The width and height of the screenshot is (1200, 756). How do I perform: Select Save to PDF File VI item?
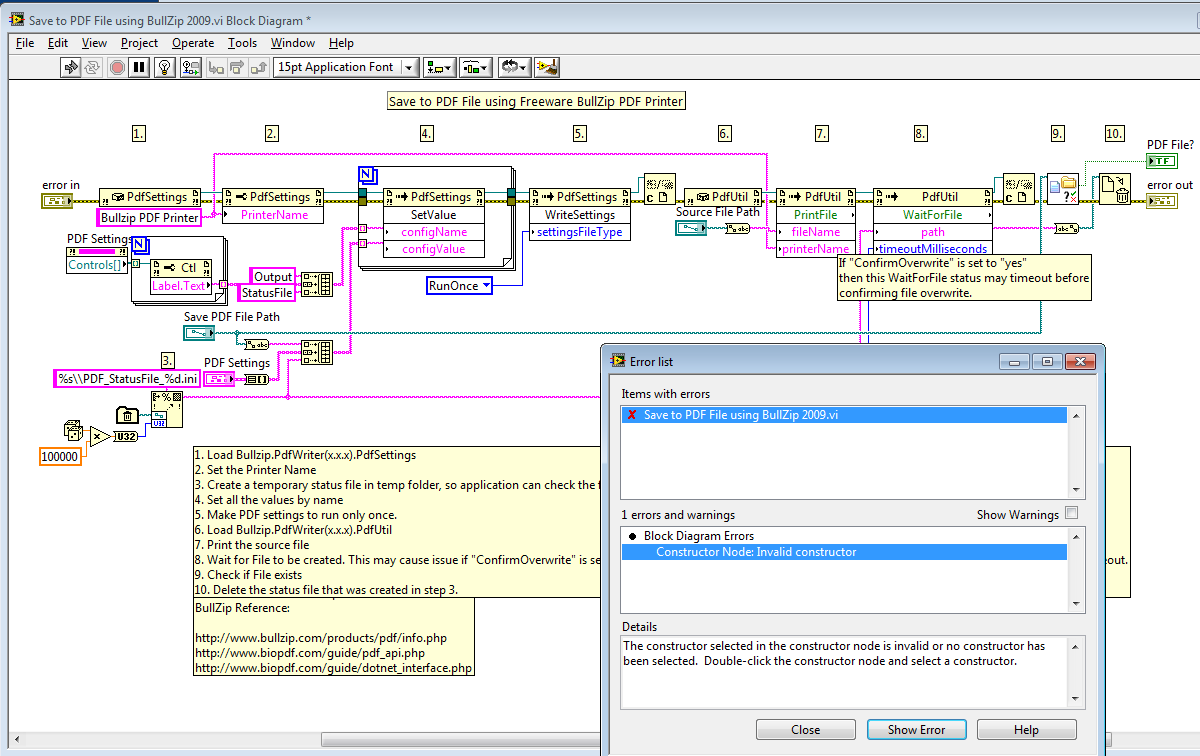point(740,415)
